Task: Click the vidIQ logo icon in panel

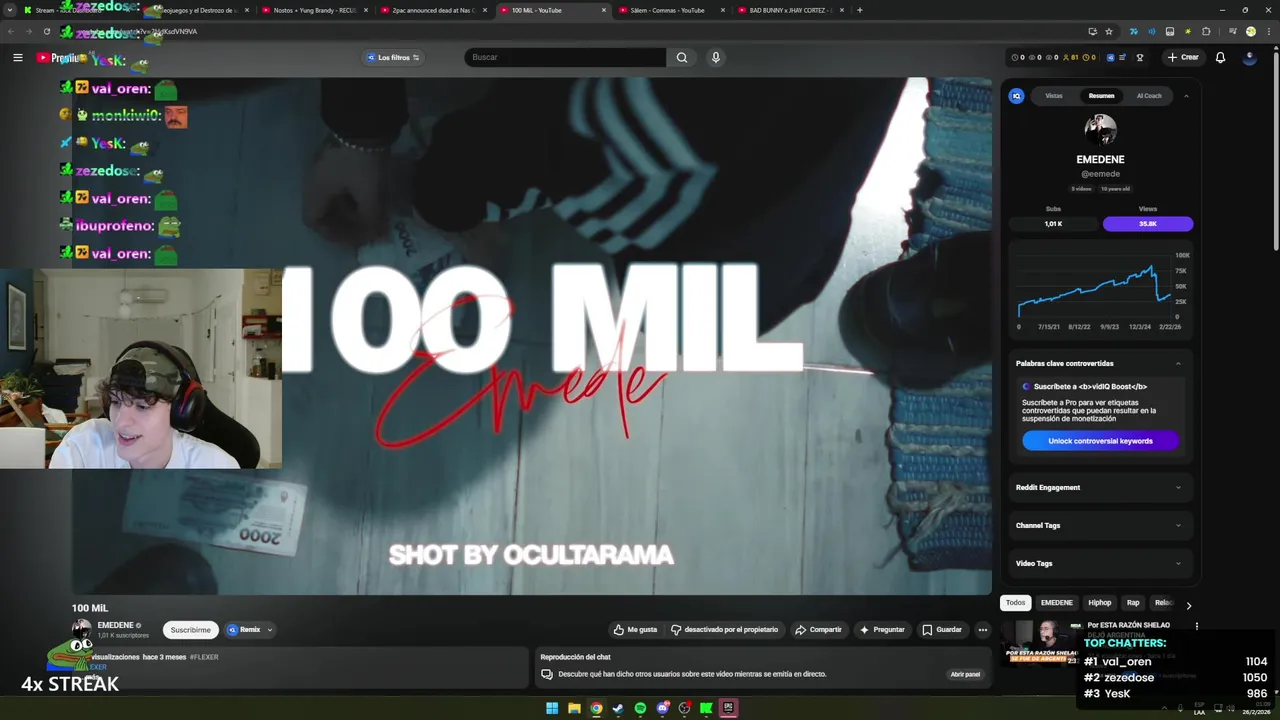Action: pyautogui.click(x=1016, y=96)
